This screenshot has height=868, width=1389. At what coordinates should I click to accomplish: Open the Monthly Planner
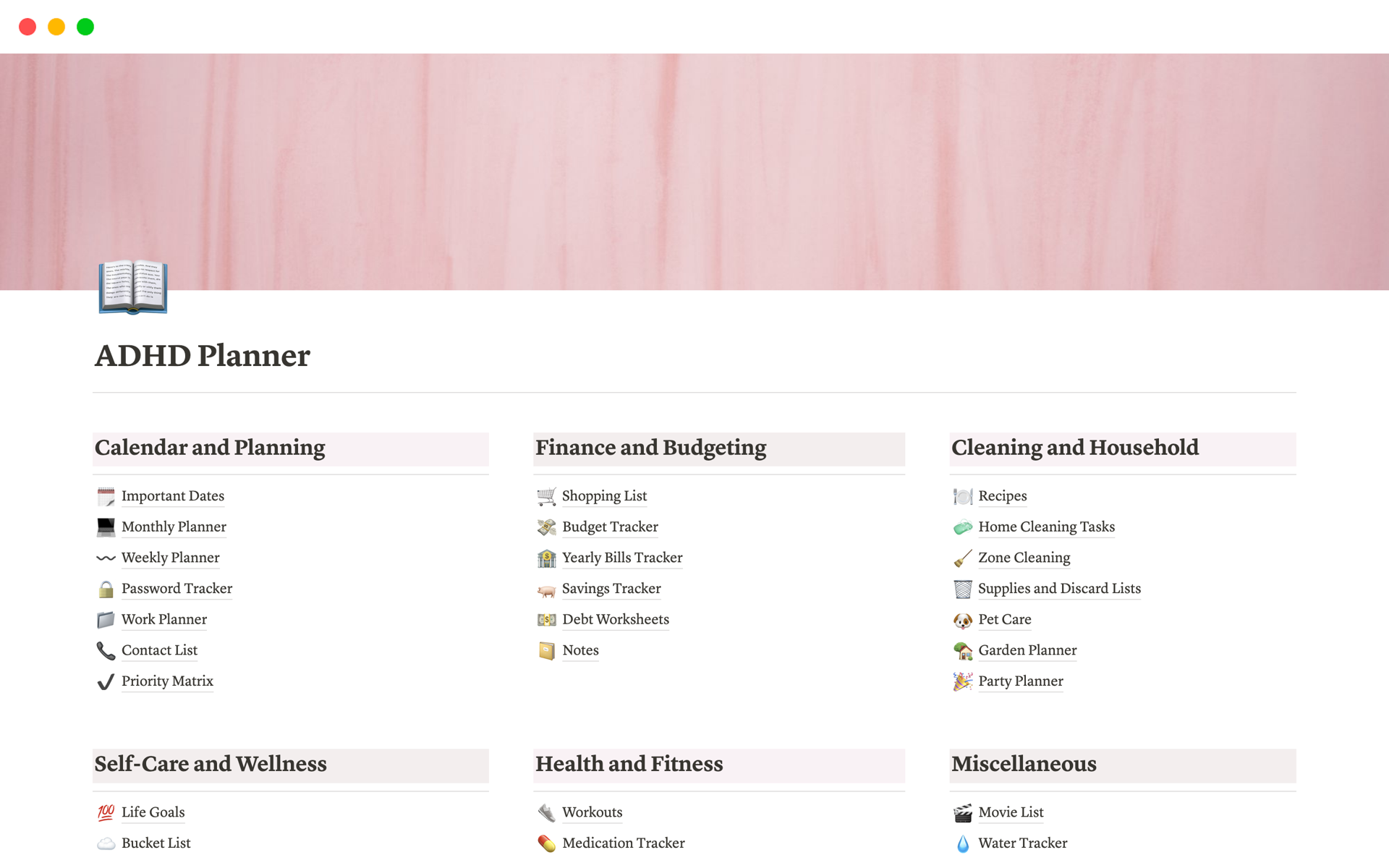(x=173, y=526)
